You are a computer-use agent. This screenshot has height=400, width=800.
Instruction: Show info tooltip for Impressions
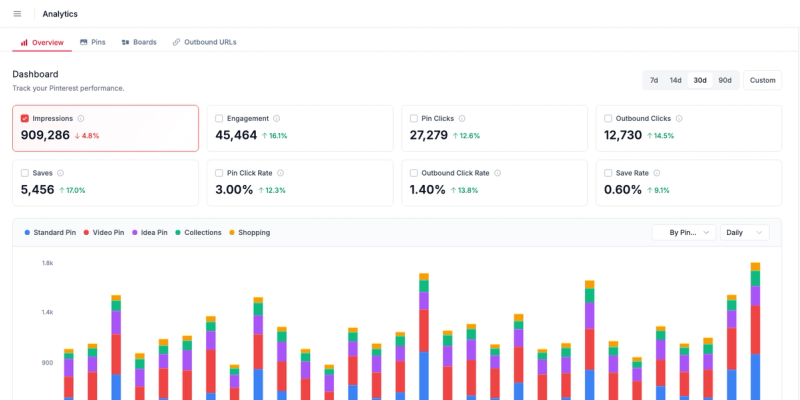(81, 118)
